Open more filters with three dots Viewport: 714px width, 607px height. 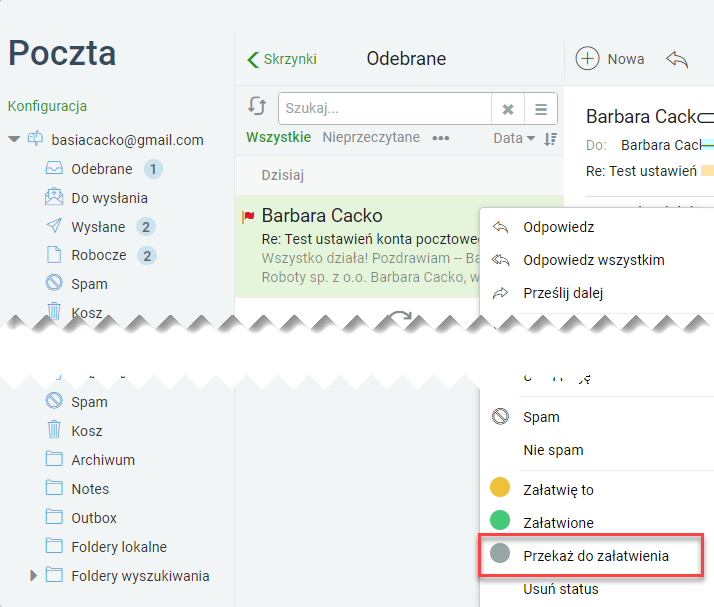point(440,138)
